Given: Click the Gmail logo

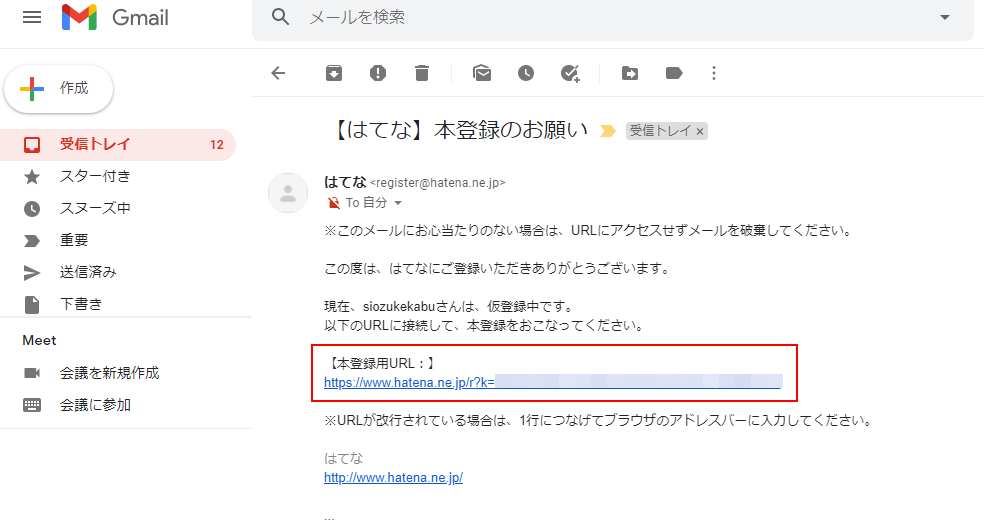Looking at the screenshot, I should tap(115, 18).
